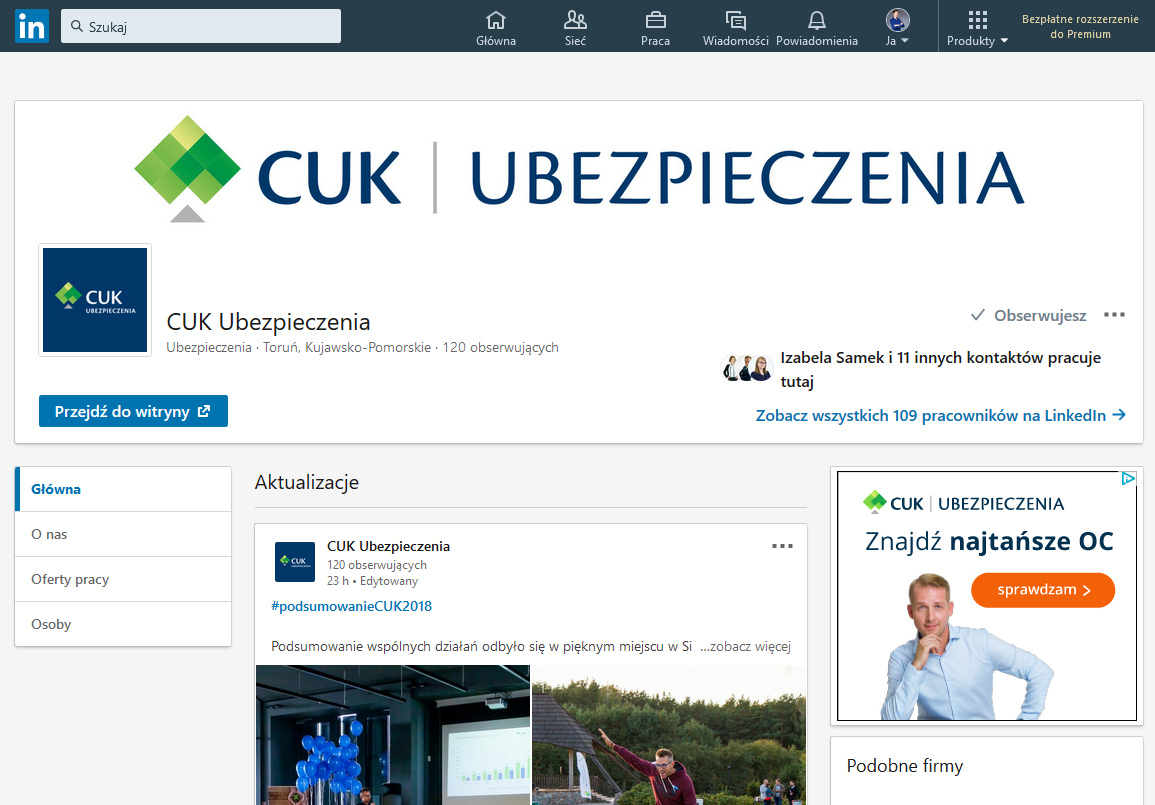1155x805 pixels.
Task: Select the O nas sidebar tab
Action: tap(123, 534)
